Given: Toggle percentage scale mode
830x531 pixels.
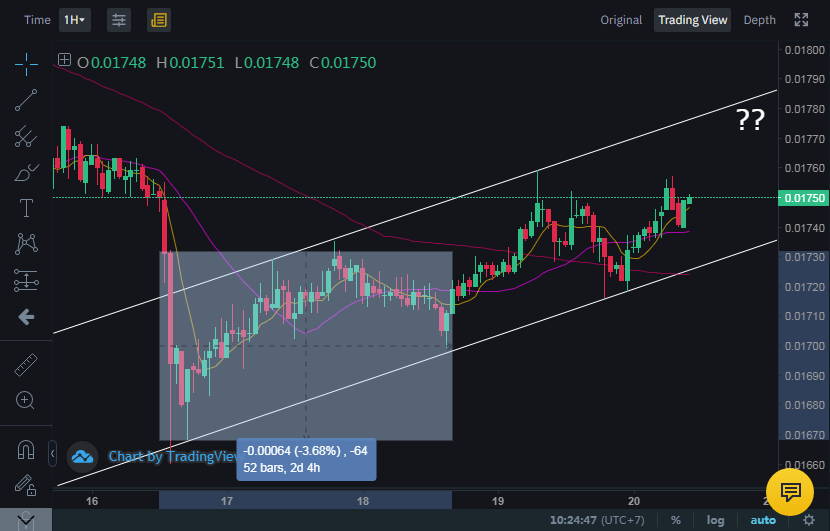Looking at the screenshot, I should (x=675, y=520).
